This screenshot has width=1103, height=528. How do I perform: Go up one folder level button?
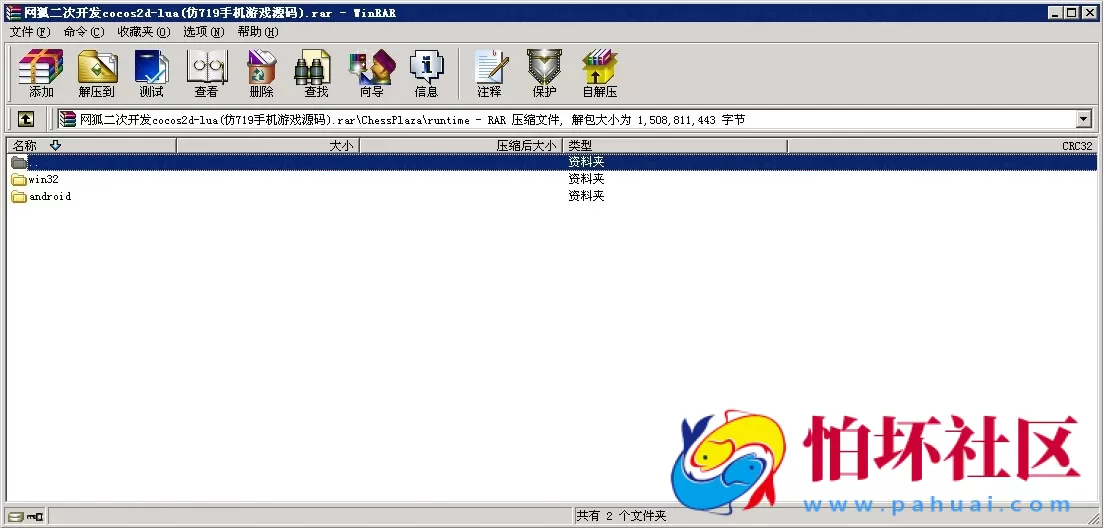click(x=26, y=120)
